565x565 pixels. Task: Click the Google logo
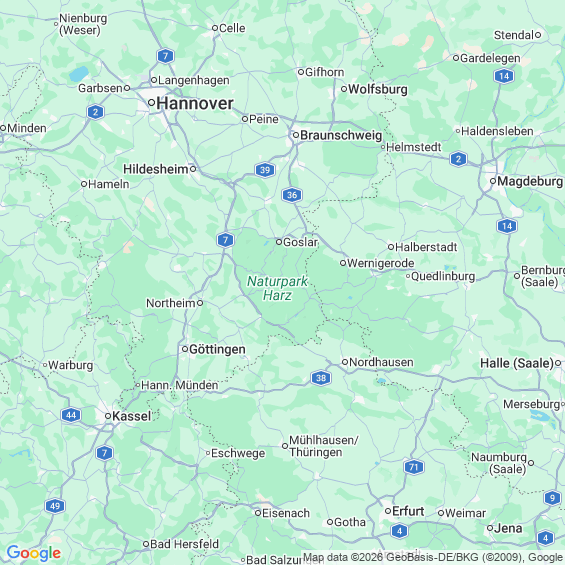coord(34,553)
